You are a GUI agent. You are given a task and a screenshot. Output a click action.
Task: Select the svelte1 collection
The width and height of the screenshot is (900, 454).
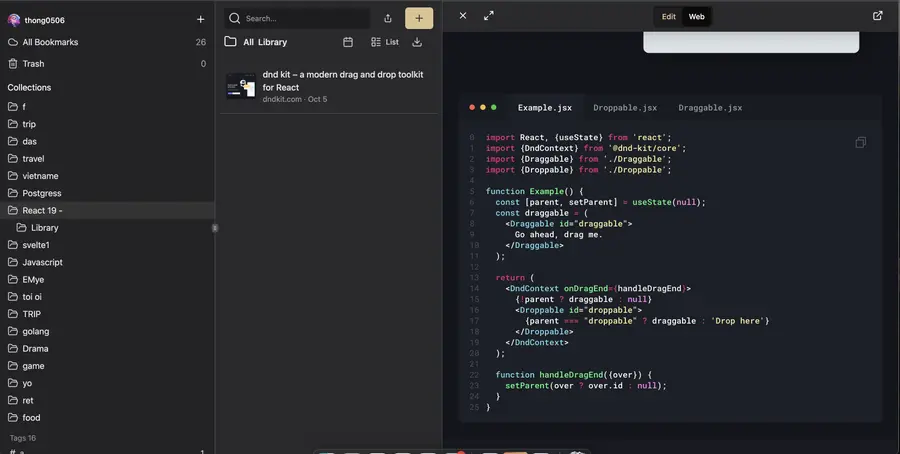click(107, 245)
